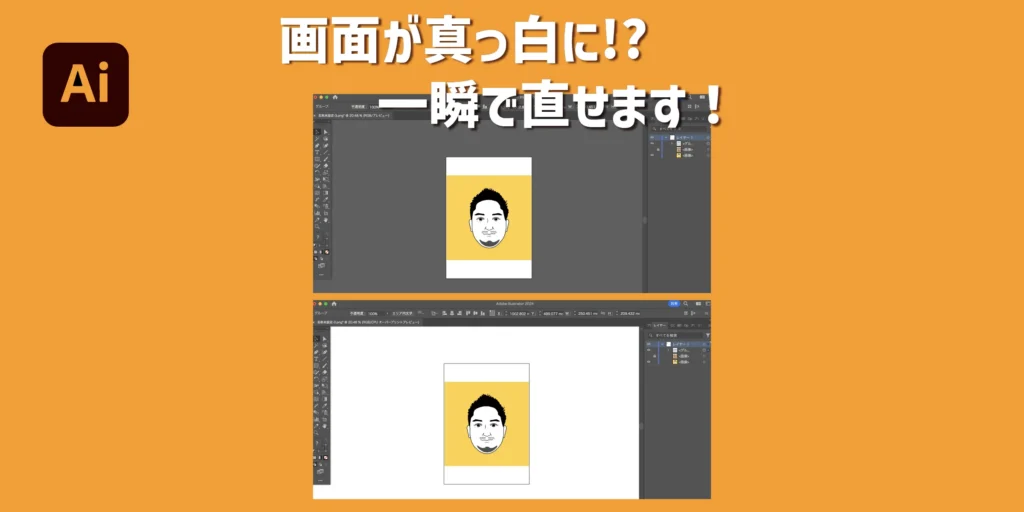Open Edit Toolbar dots in lower window
Image resolution: width=1024 pixels, height=512 pixels.
pos(321,481)
